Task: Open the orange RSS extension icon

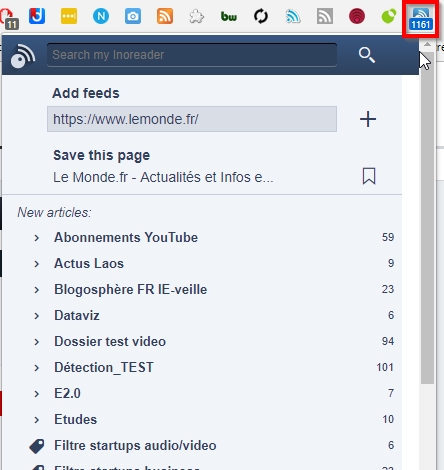Action: 165,16
